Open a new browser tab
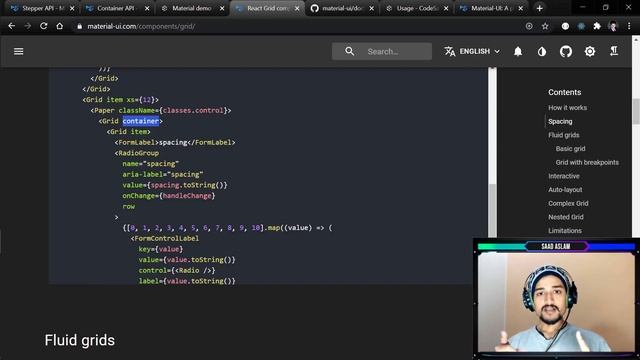The height and width of the screenshot is (360, 640). 539,8
